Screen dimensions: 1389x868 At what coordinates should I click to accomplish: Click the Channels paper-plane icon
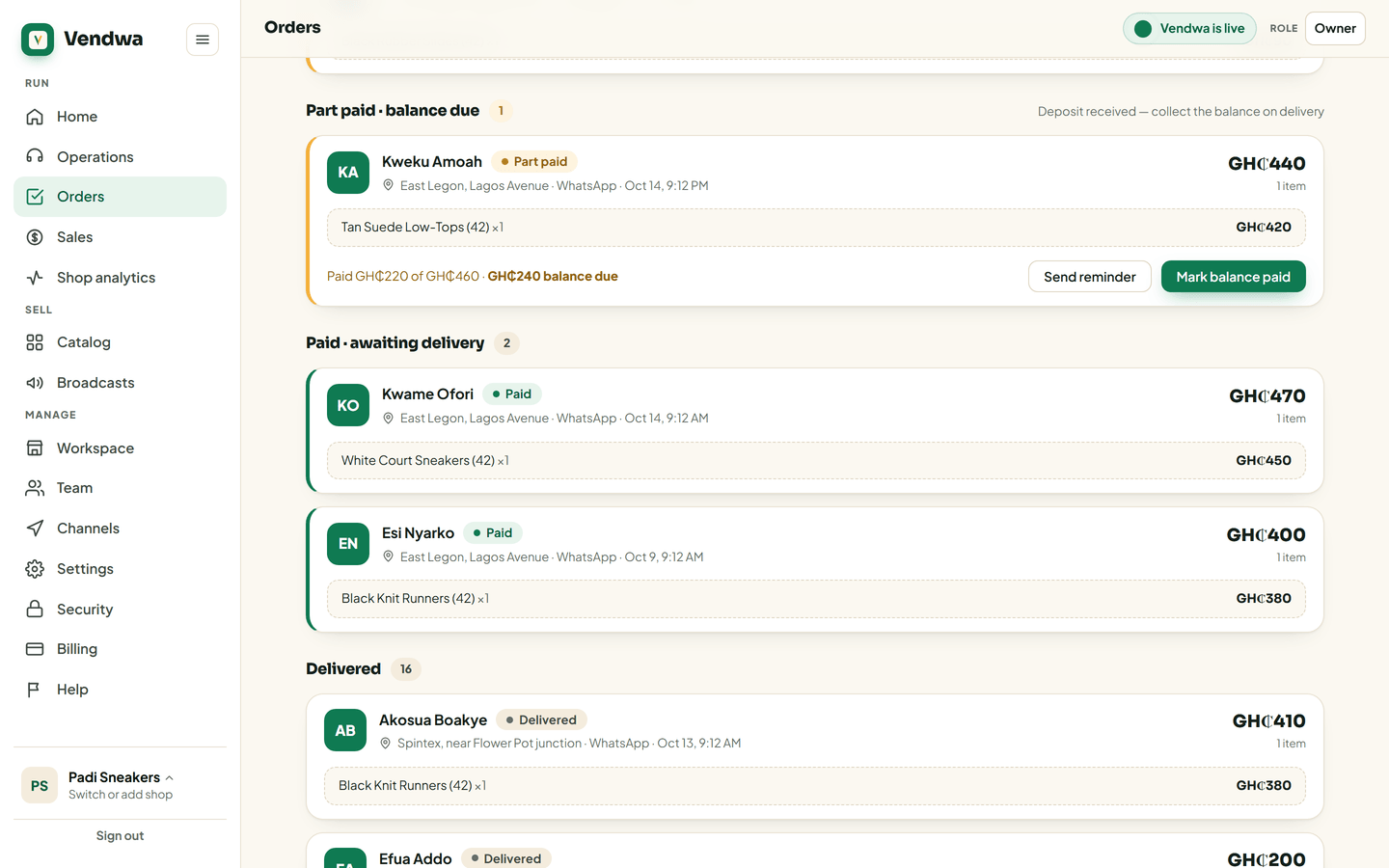pos(35,529)
